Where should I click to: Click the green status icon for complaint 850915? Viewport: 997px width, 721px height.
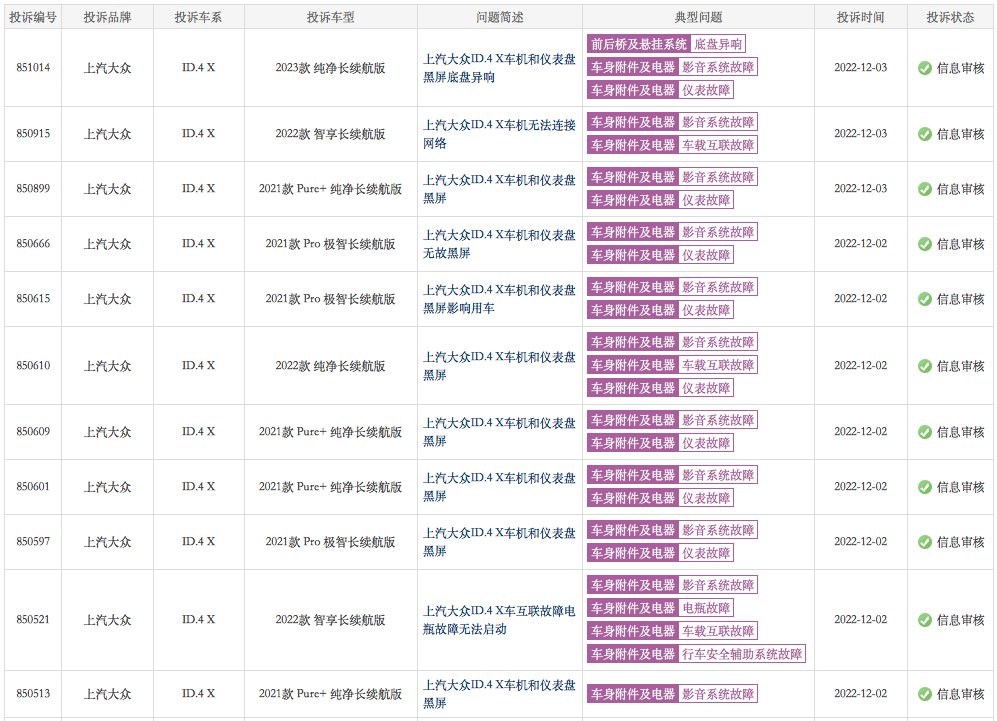pyautogui.click(x=925, y=134)
